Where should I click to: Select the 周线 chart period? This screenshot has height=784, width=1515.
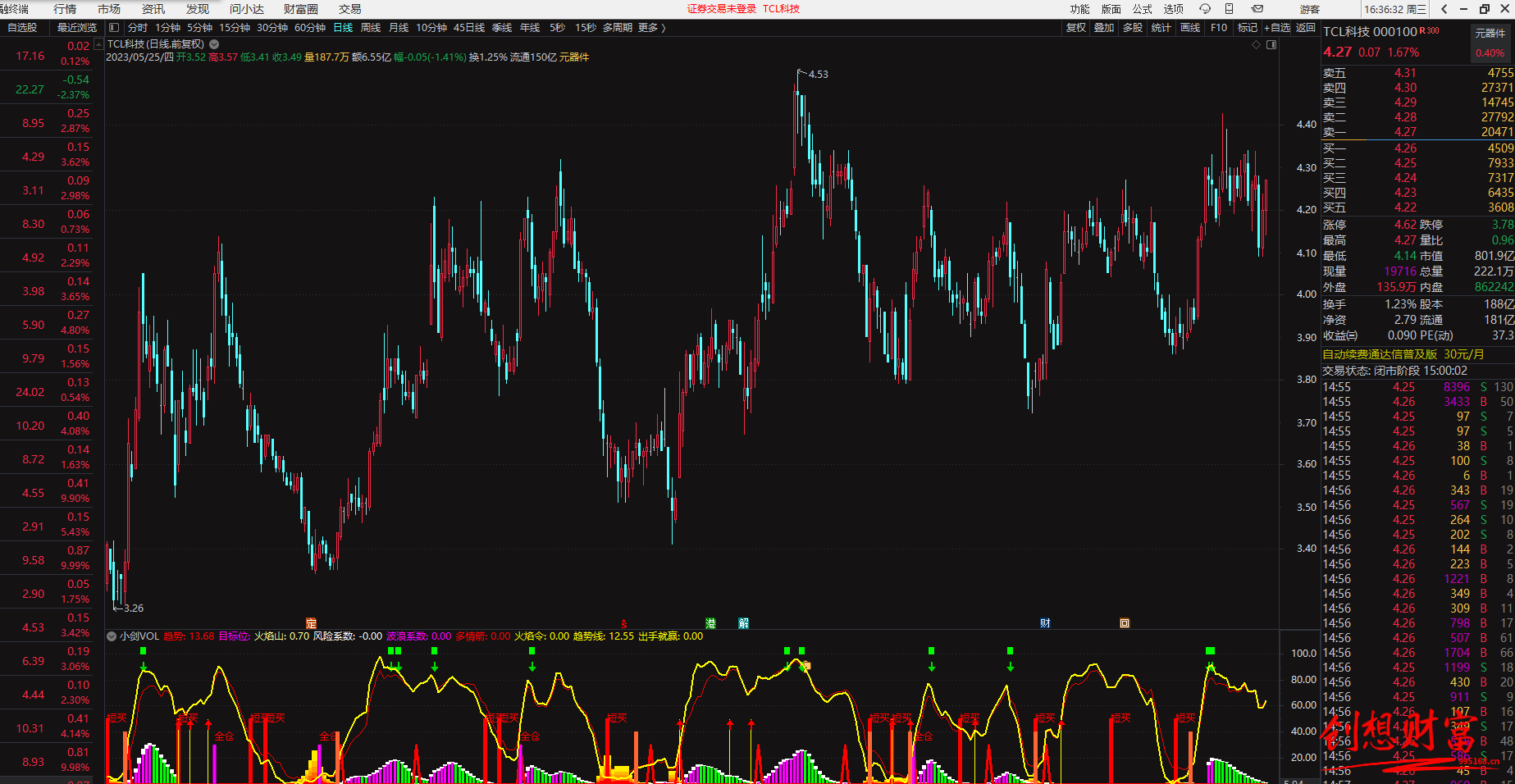[x=371, y=28]
